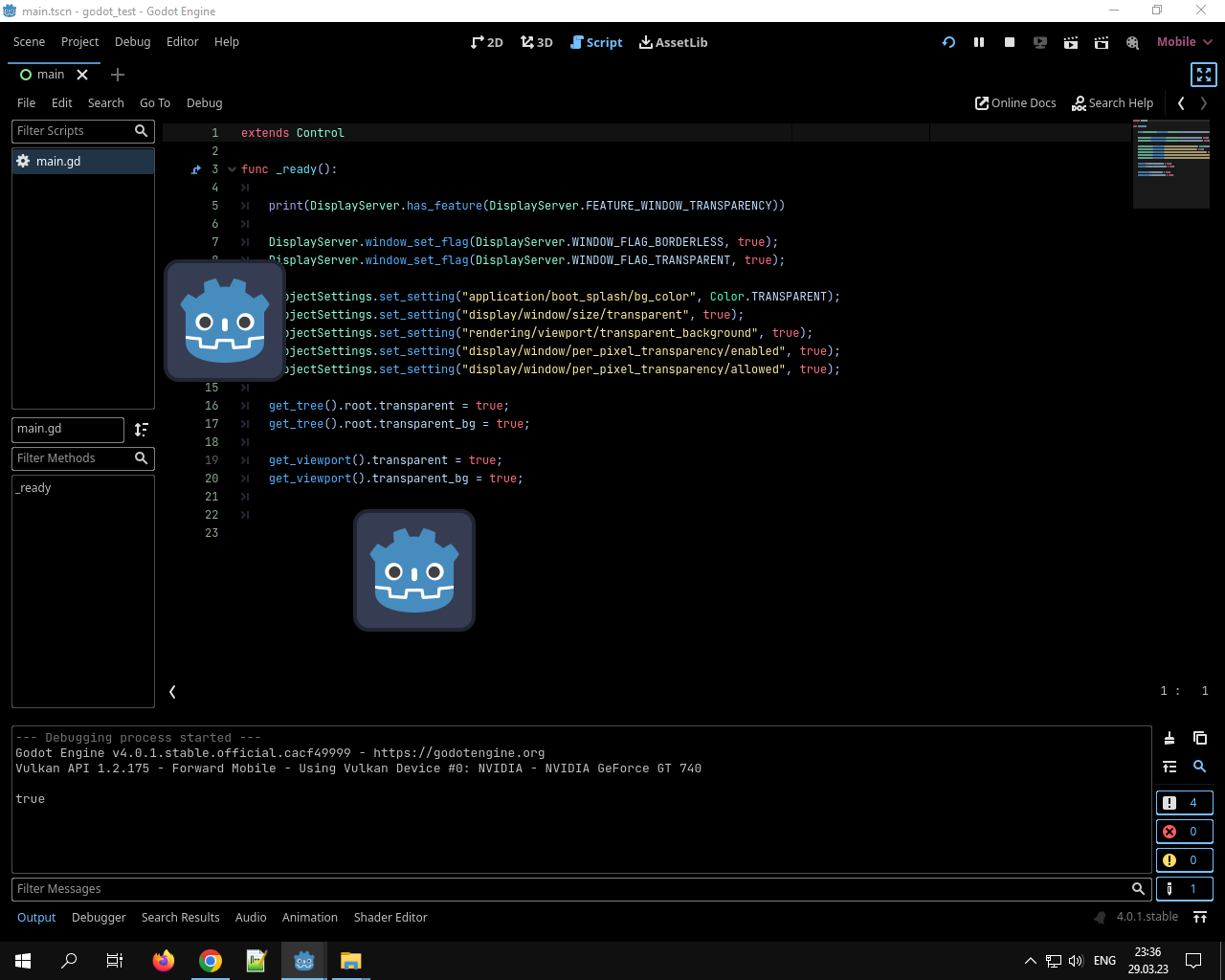Toggle the methods sort order icon
Image resolution: width=1225 pixels, height=980 pixels.
142,429
